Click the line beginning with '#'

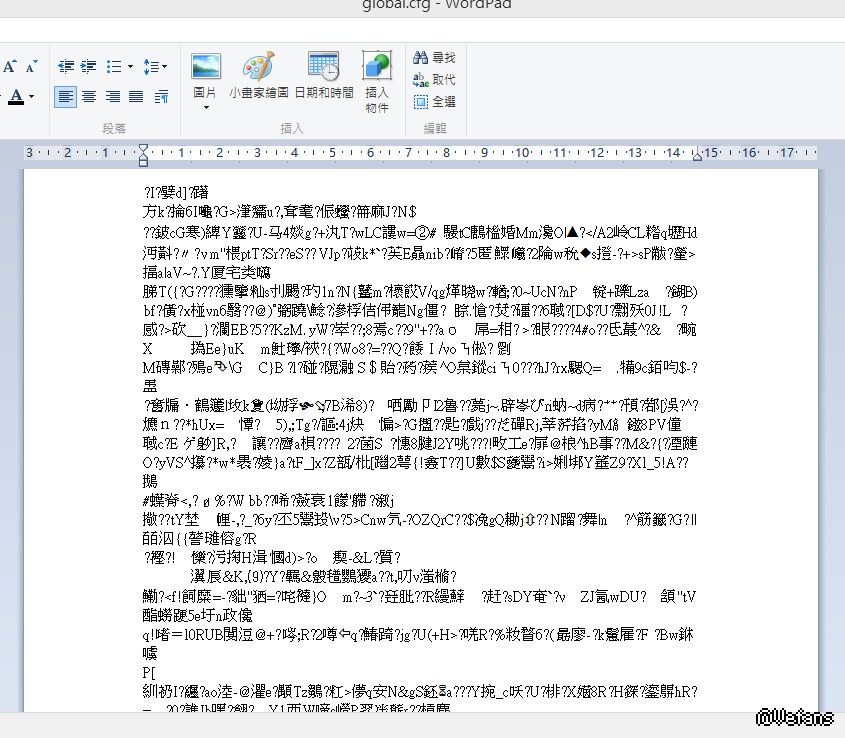coord(268,501)
